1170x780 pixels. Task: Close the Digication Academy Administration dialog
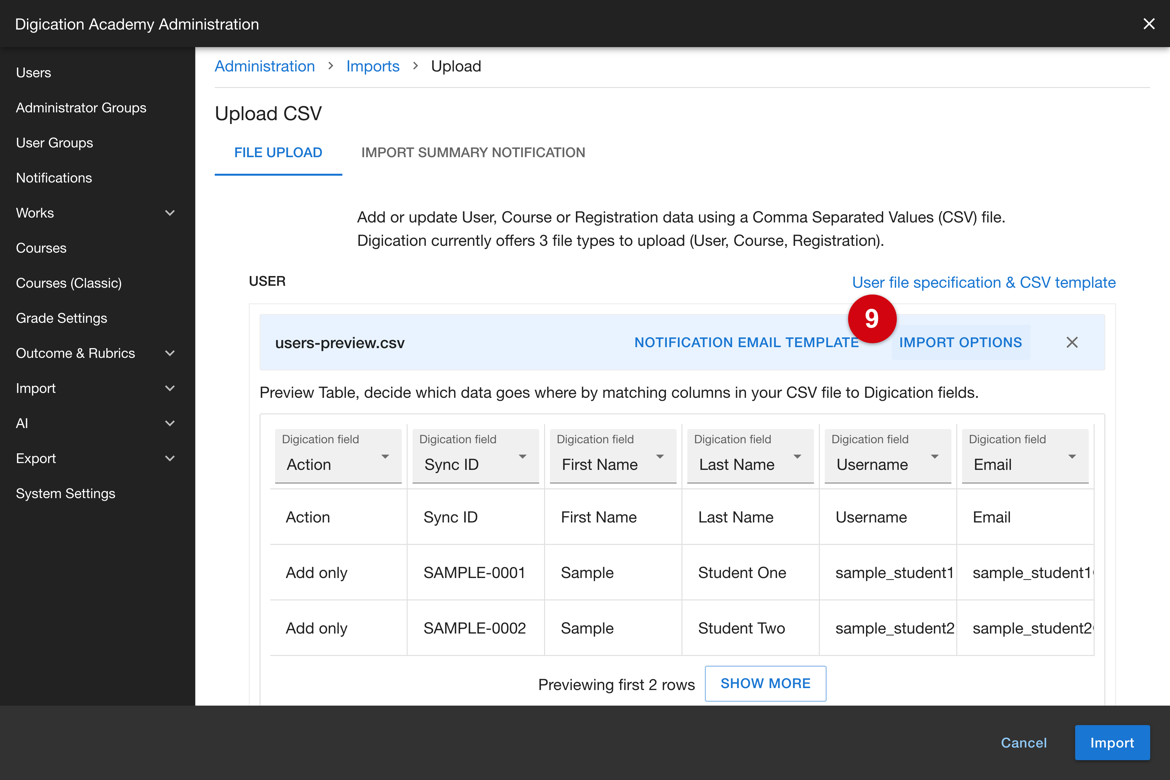[x=1148, y=24]
